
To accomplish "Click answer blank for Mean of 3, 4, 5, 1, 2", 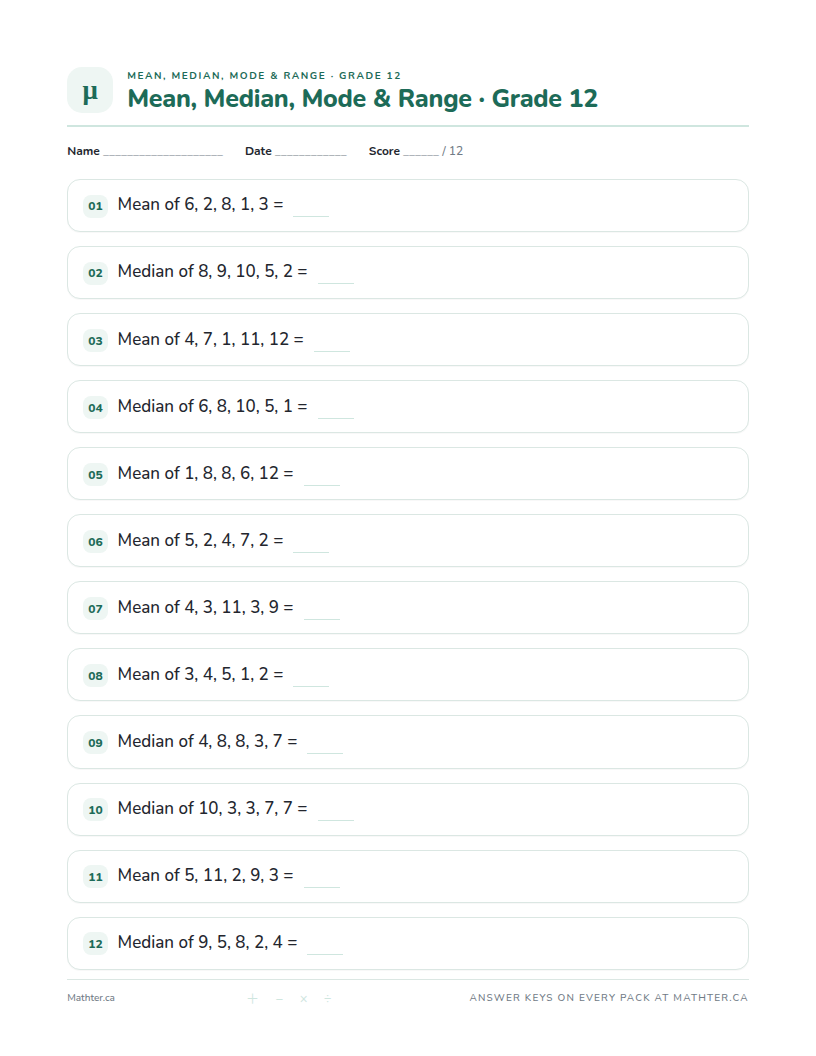I will [311, 685].
